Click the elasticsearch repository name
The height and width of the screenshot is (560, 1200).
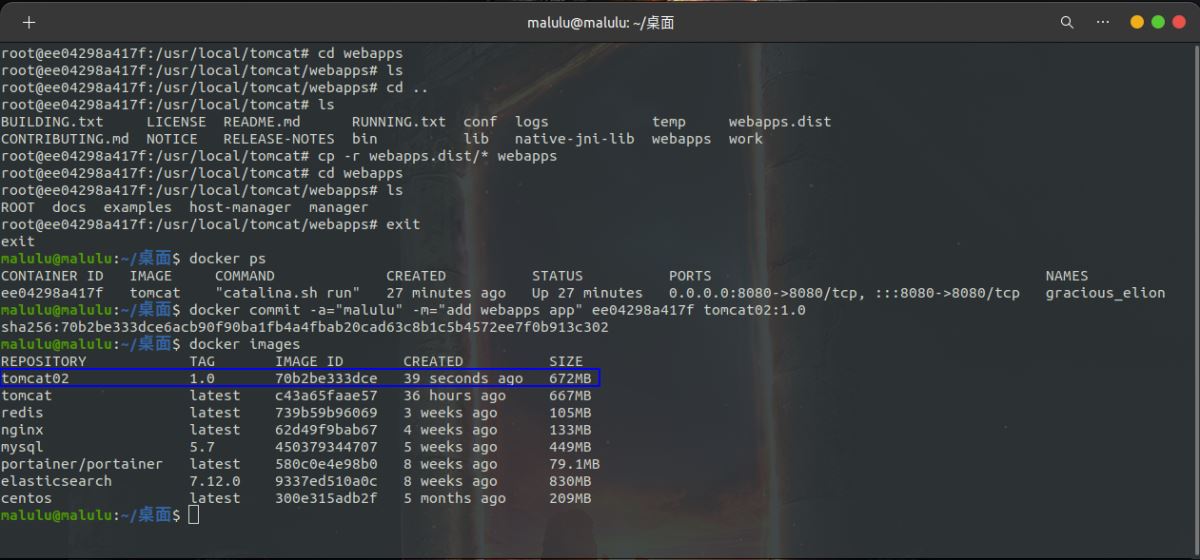[56, 480]
